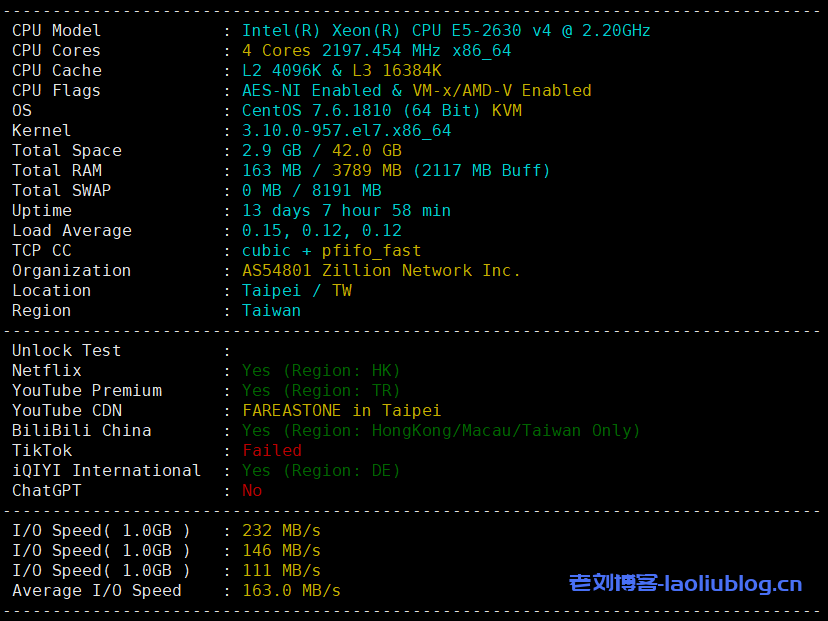The image size is (828, 621).
Task: Click the TCP CC cubic + pfifo_fast value
Action: click(x=331, y=251)
